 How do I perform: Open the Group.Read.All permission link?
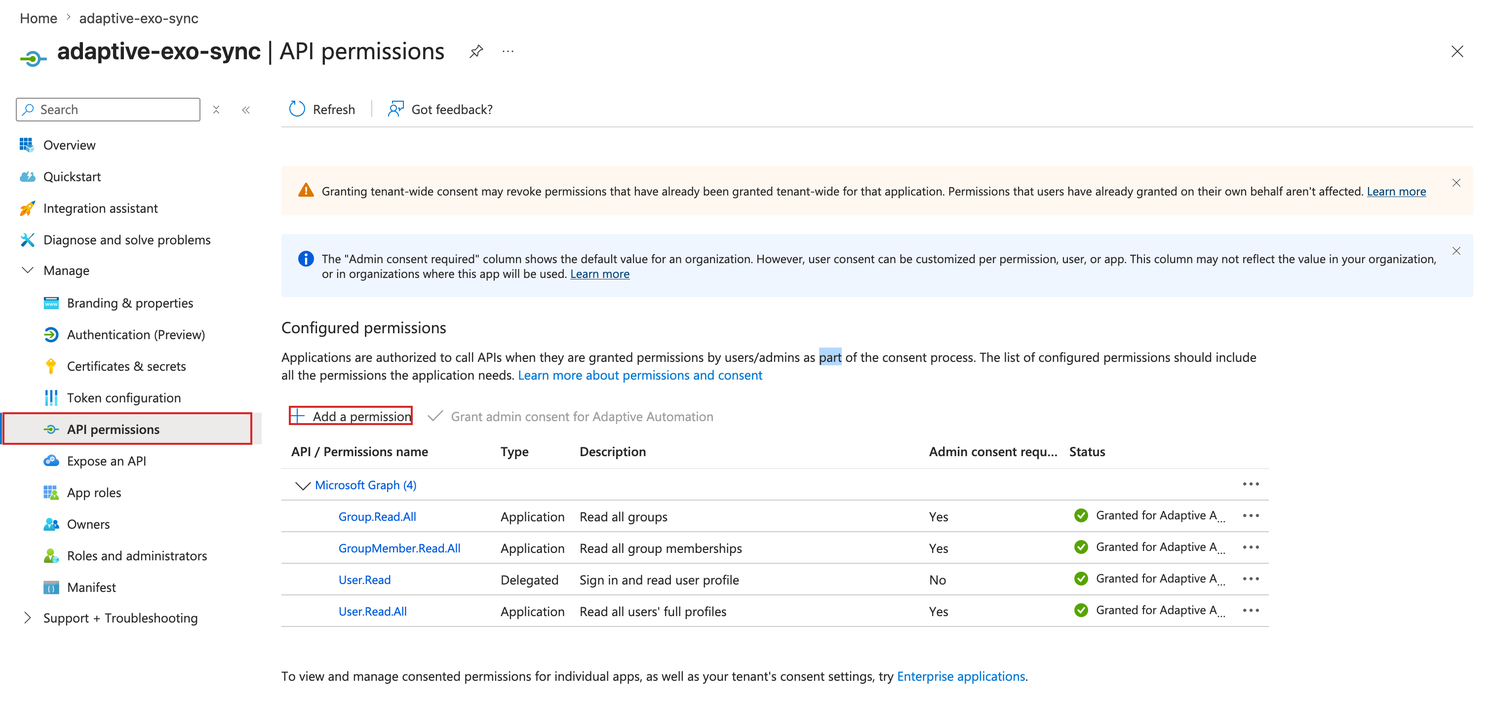(377, 517)
